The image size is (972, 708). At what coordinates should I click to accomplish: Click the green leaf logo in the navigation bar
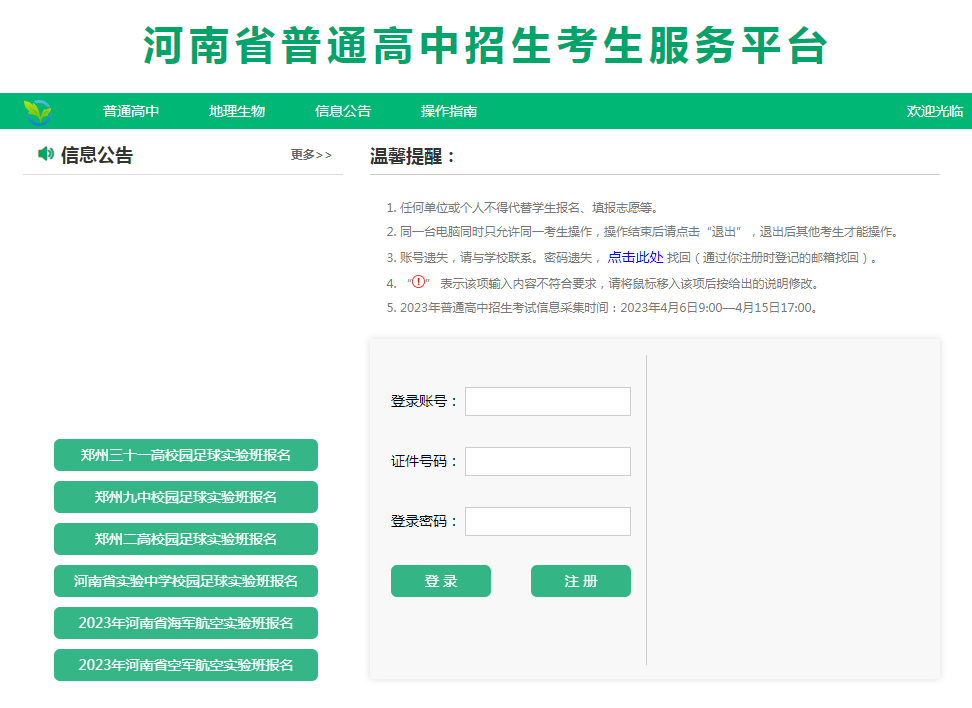point(39,110)
